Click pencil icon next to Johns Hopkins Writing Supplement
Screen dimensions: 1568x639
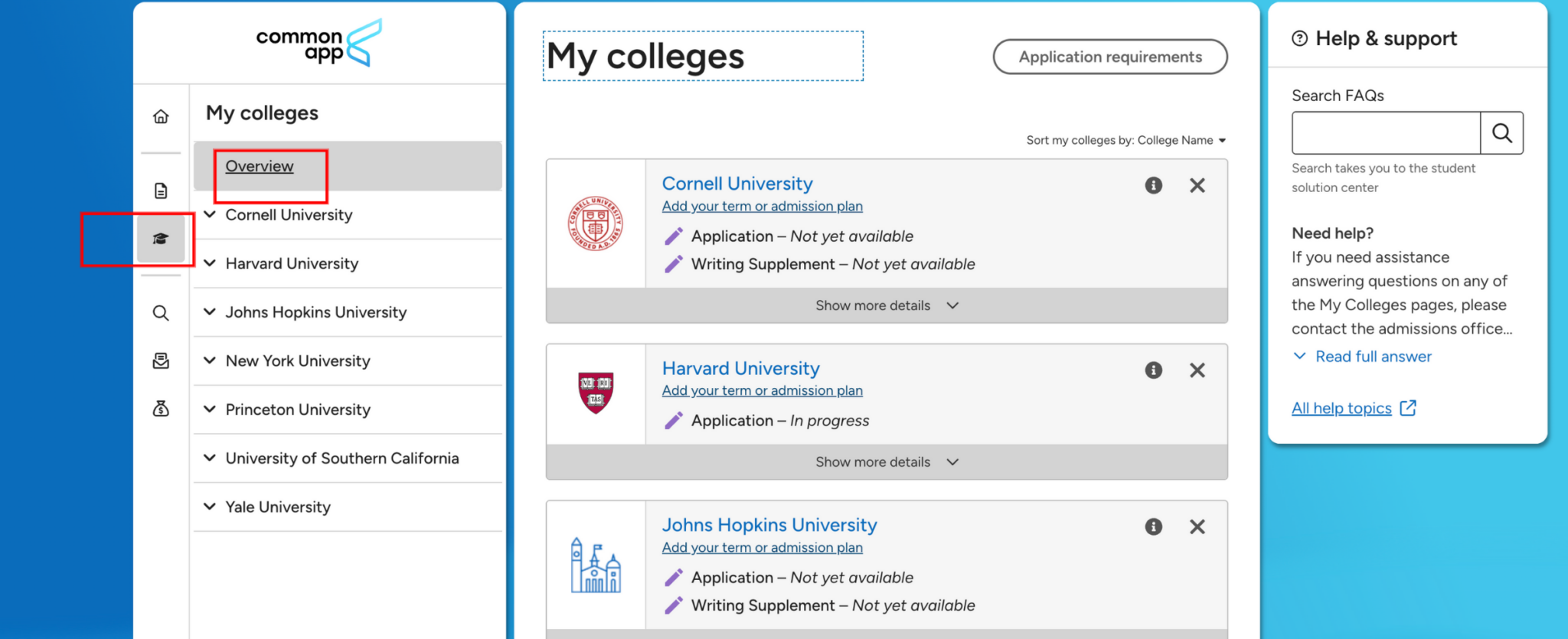click(x=674, y=605)
